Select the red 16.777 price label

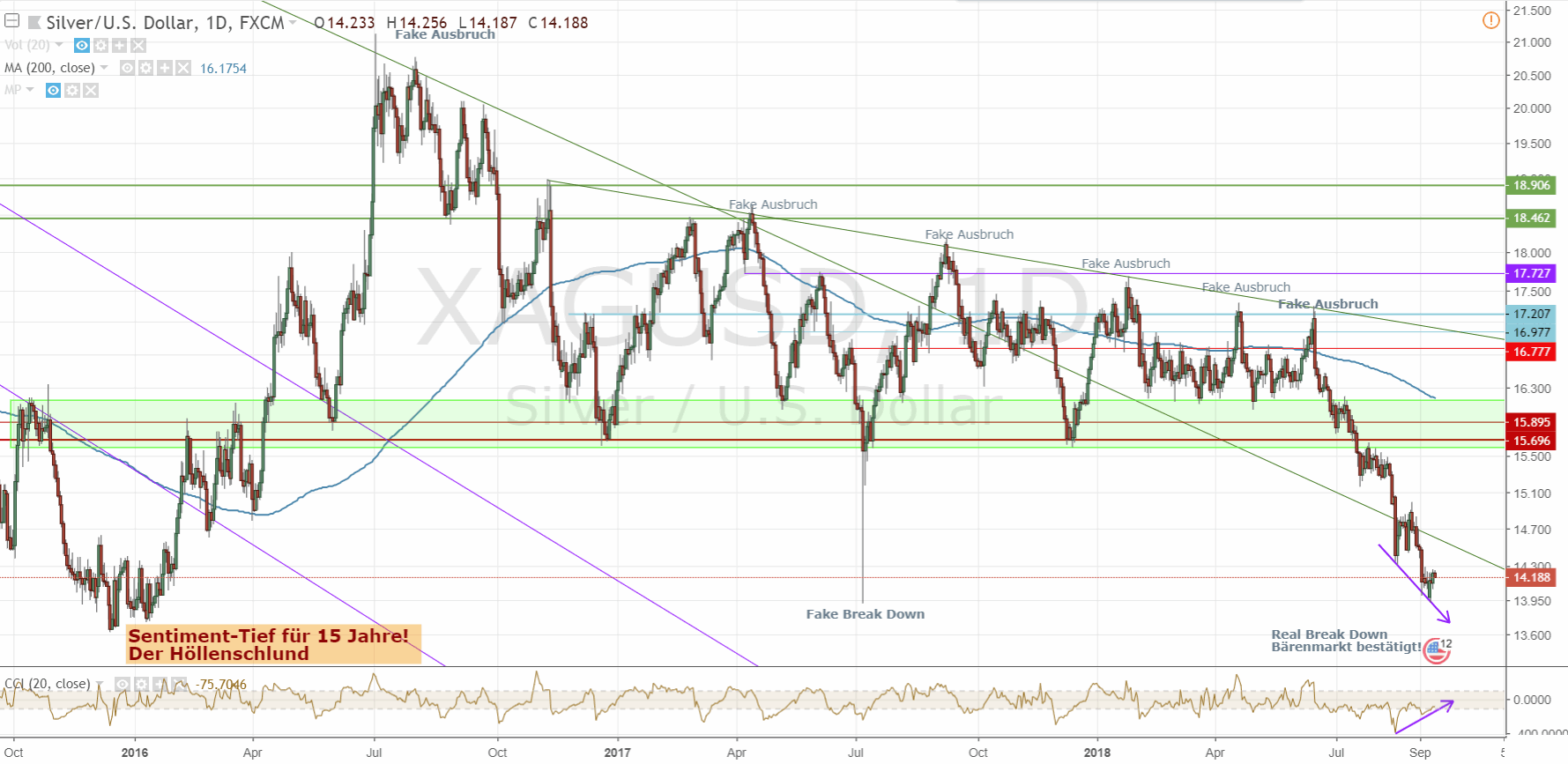(x=1531, y=352)
